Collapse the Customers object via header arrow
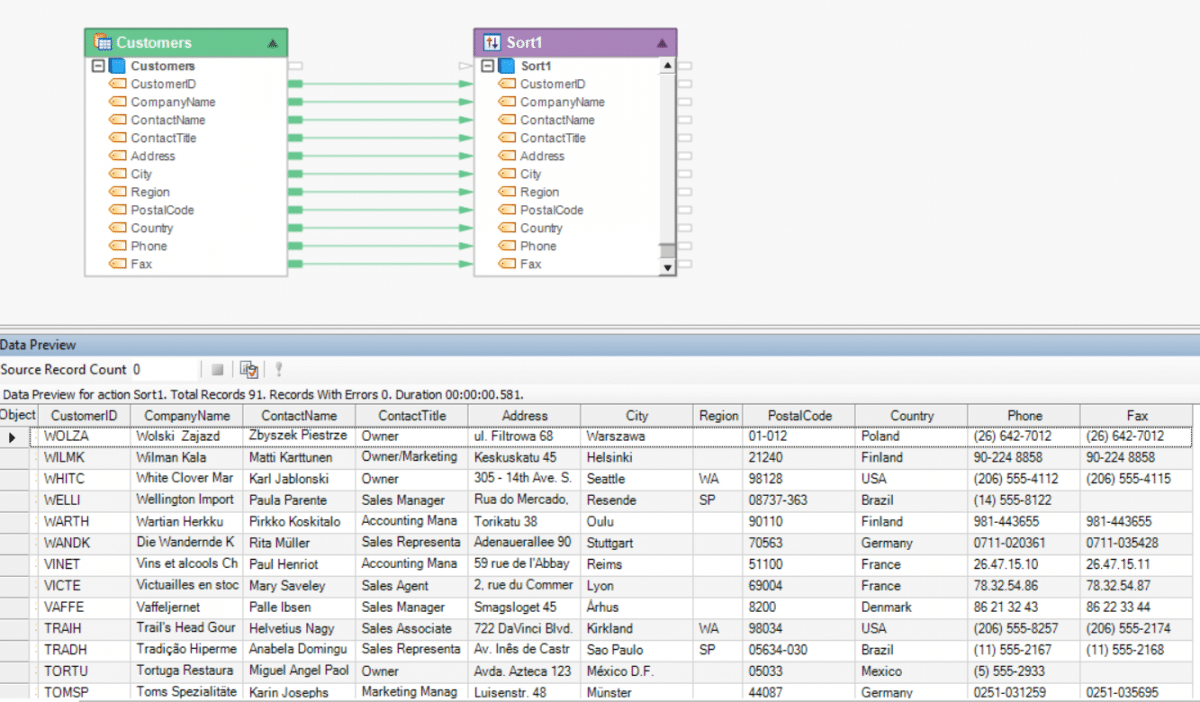Viewport: 1200px width, 702px height. click(x=273, y=43)
